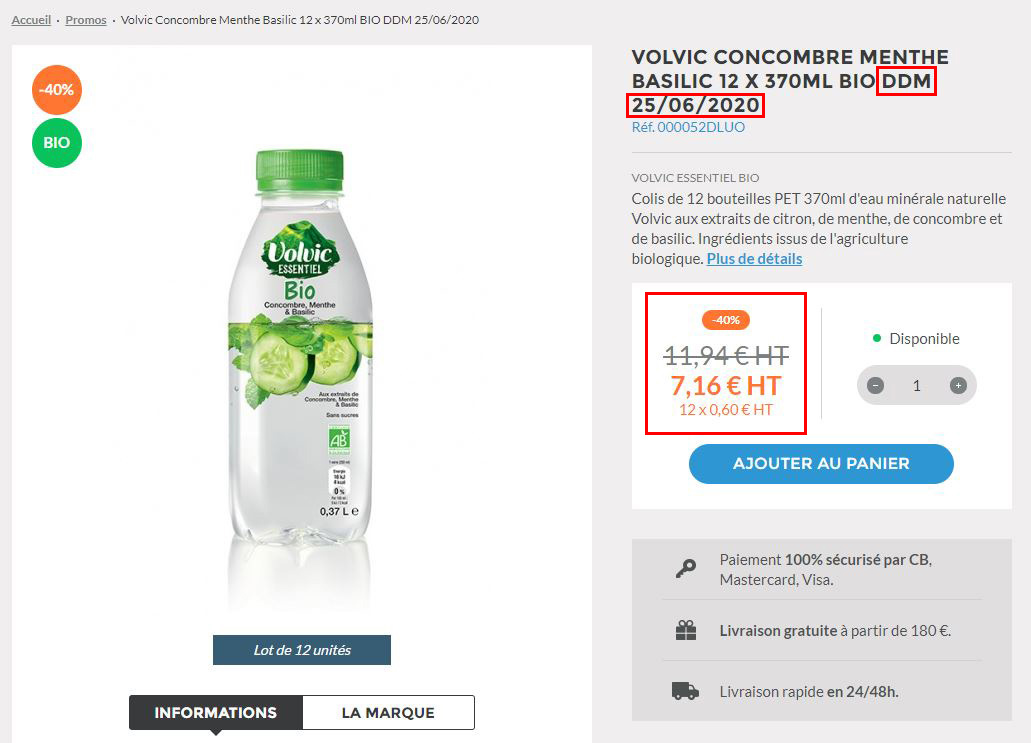Viewport: 1031px width, 743px height.
Task: Increase quantity with the plus button
Action: 958,385
